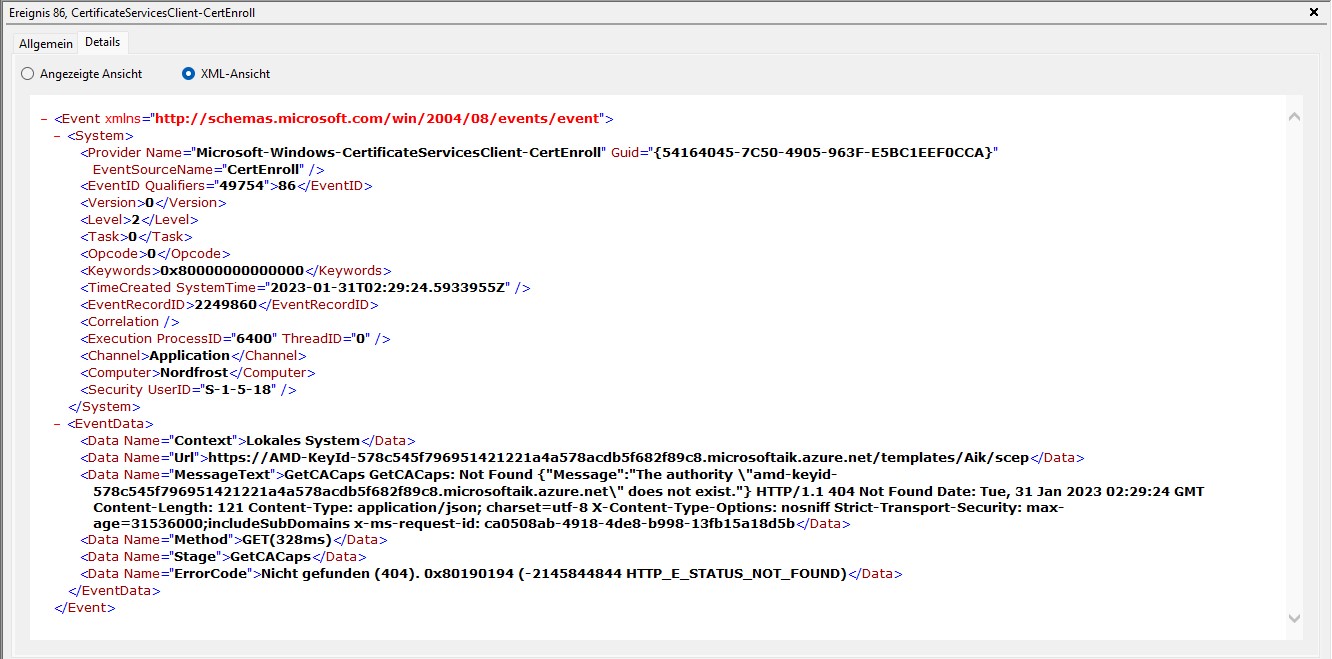1332x659 pixels.
Task: Collapse the EventData node
Action: point(58,424)
